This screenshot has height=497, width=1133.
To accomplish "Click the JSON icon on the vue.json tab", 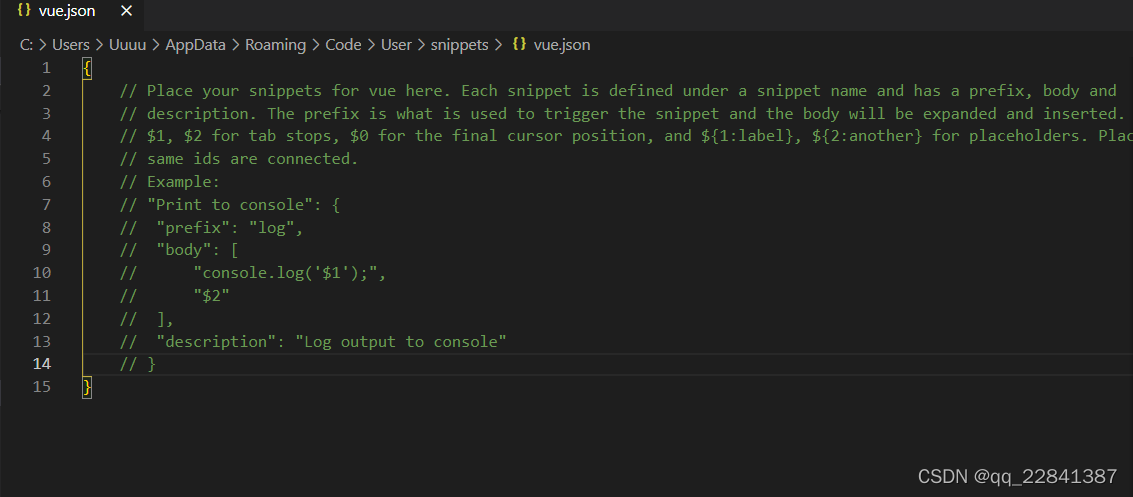I will pos(24,12).
